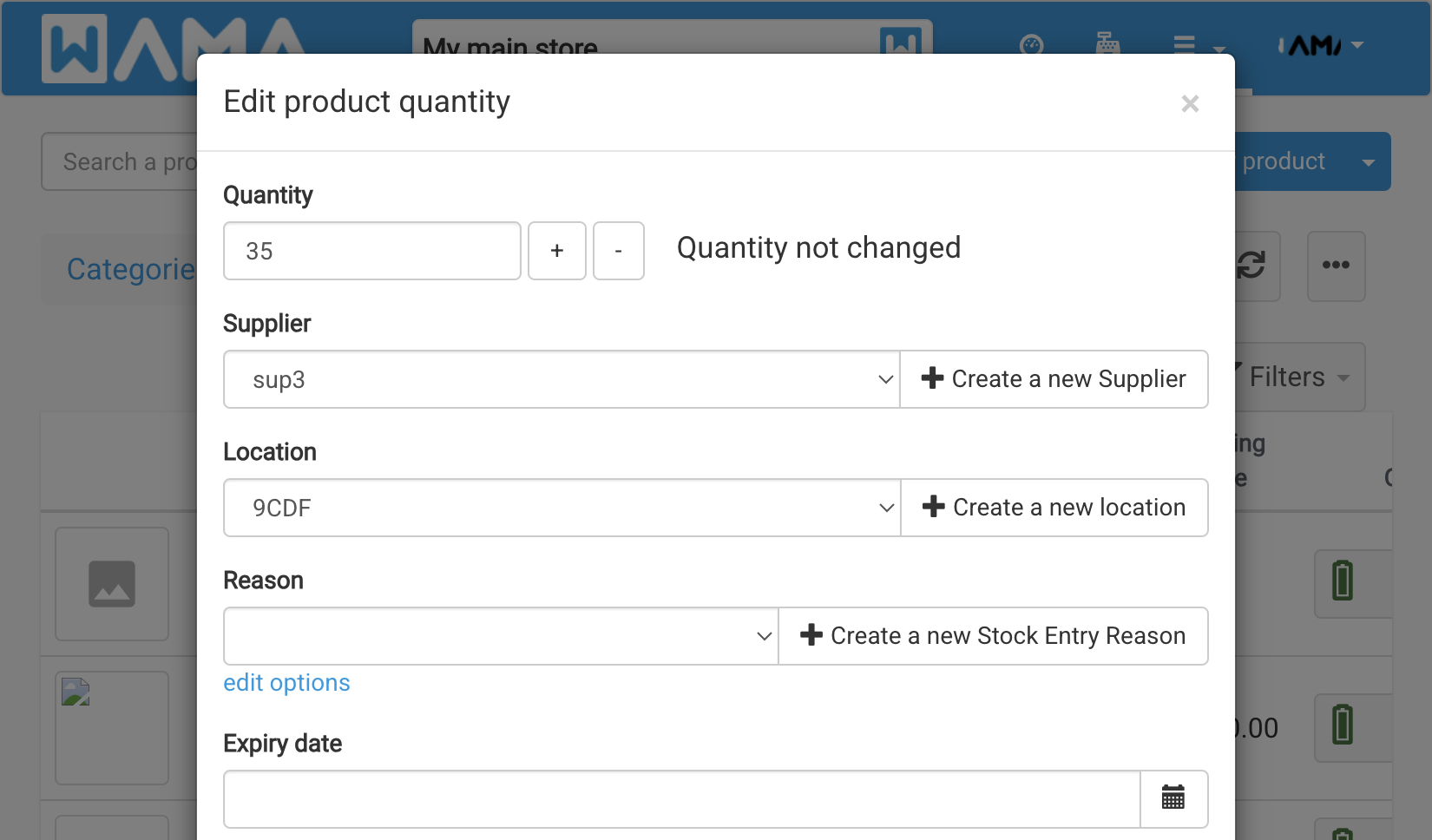Click the refresh icon button

point(1255,266)
